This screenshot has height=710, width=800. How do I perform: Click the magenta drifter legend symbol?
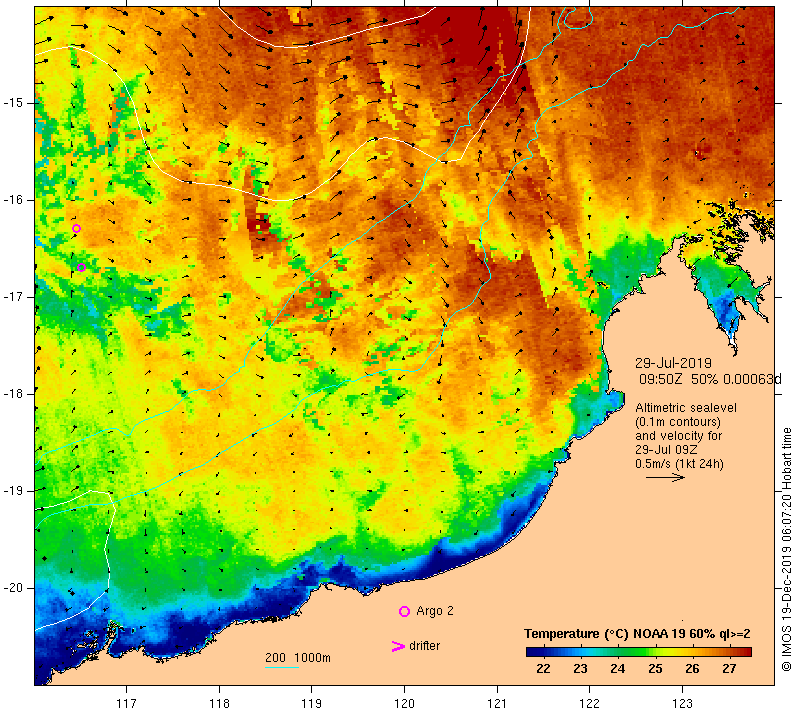click(397, 646)
